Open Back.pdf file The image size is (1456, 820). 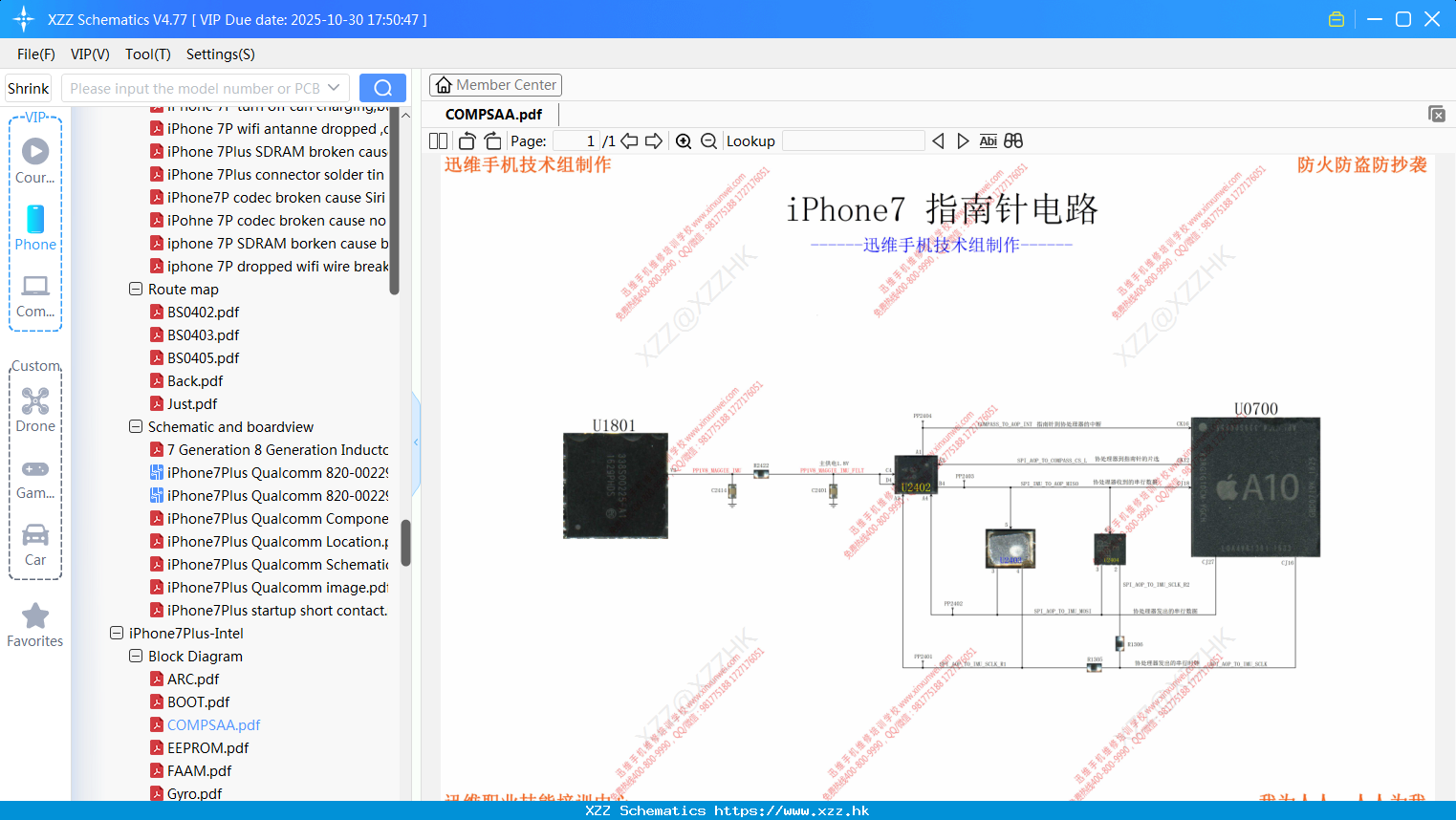195,380
